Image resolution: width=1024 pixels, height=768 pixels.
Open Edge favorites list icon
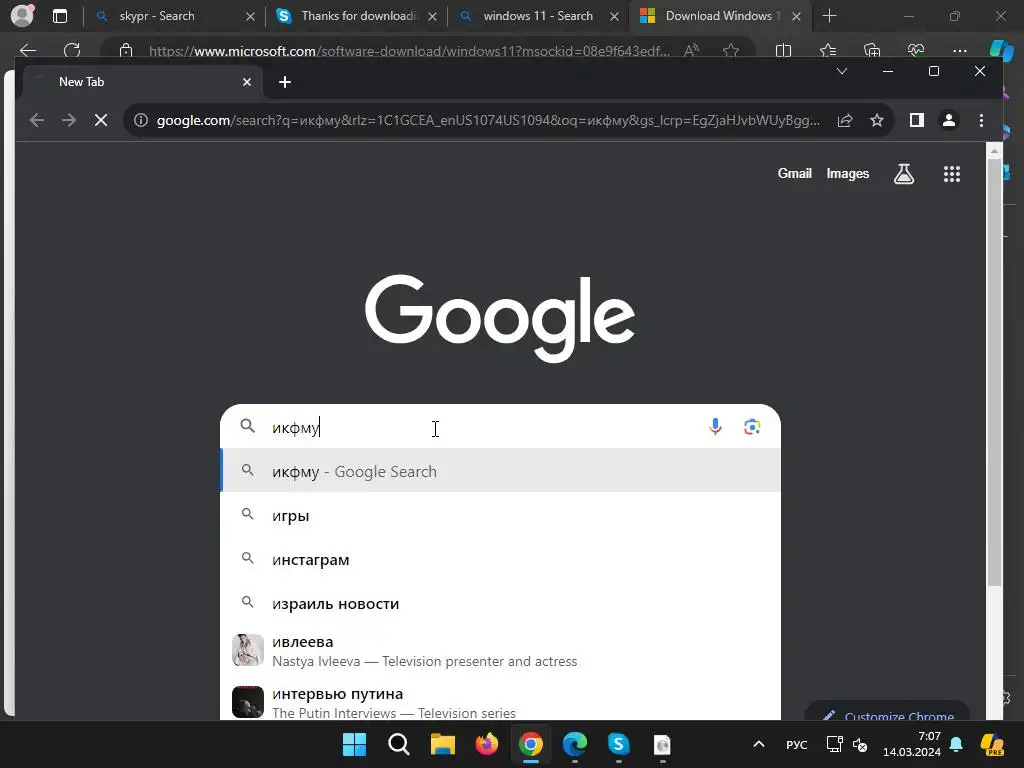click(827, 50)
